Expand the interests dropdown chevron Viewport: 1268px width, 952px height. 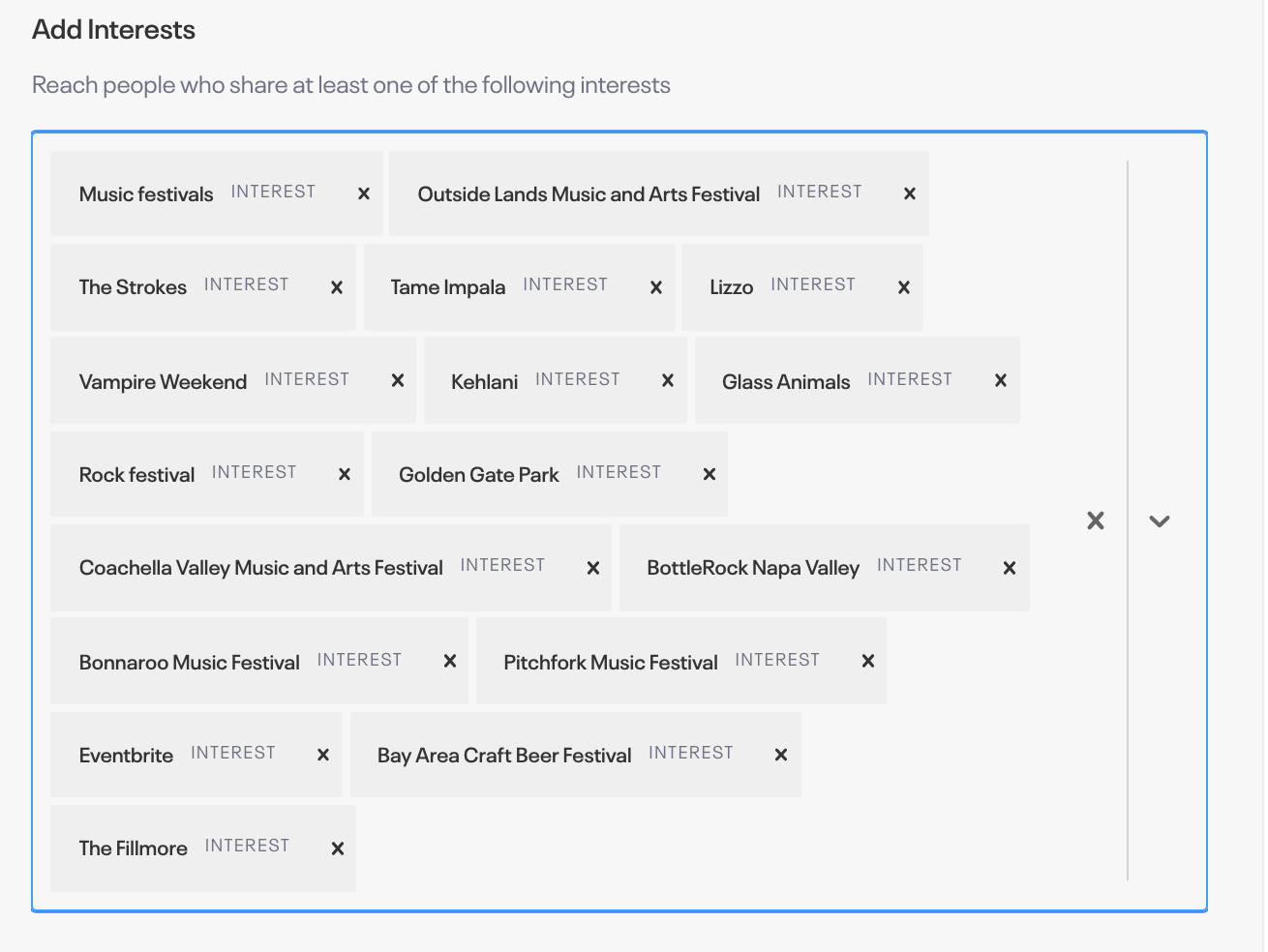pyautogui.click(x=1160, y=521)
